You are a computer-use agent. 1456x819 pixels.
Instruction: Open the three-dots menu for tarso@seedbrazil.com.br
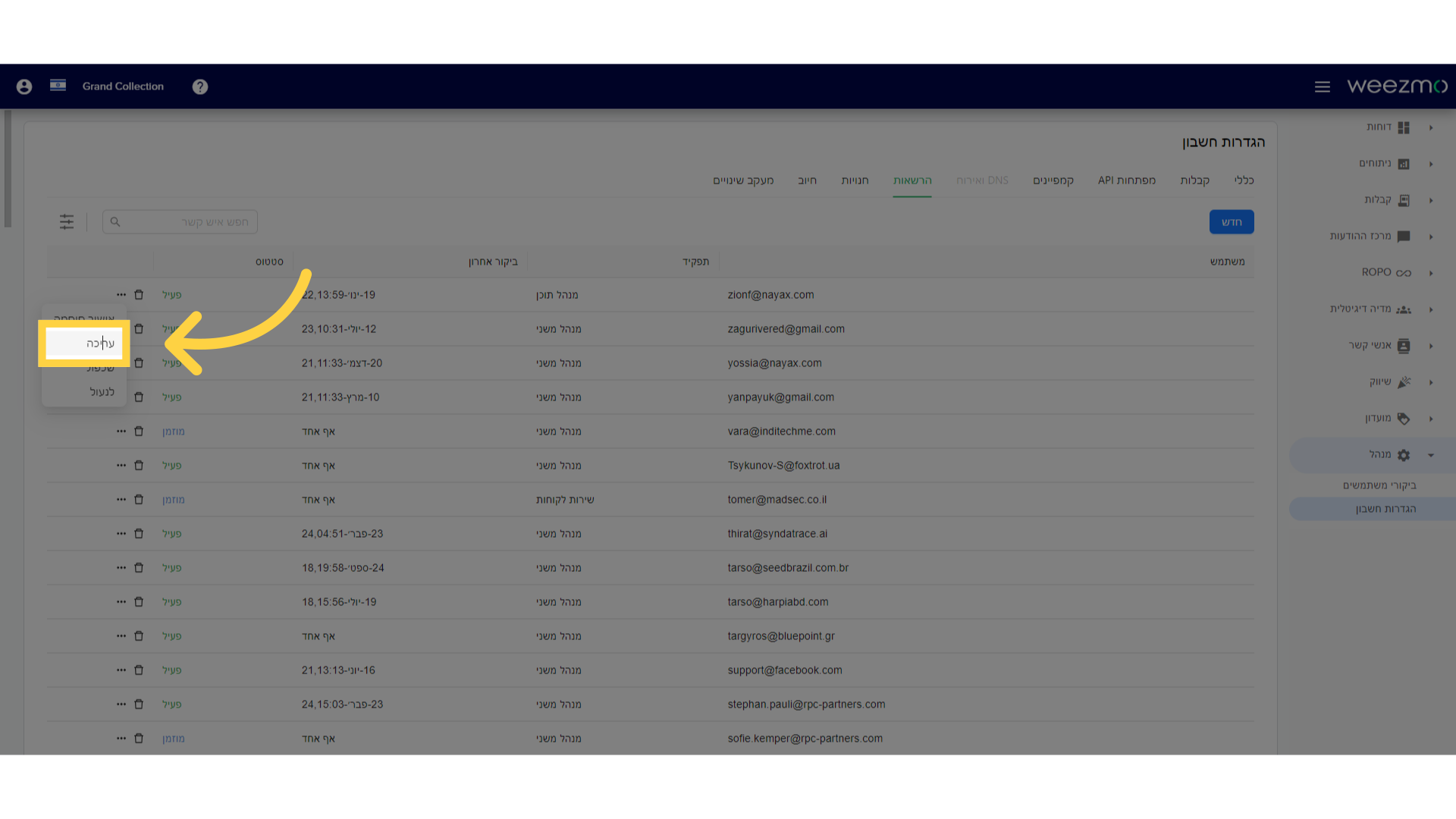121,567
